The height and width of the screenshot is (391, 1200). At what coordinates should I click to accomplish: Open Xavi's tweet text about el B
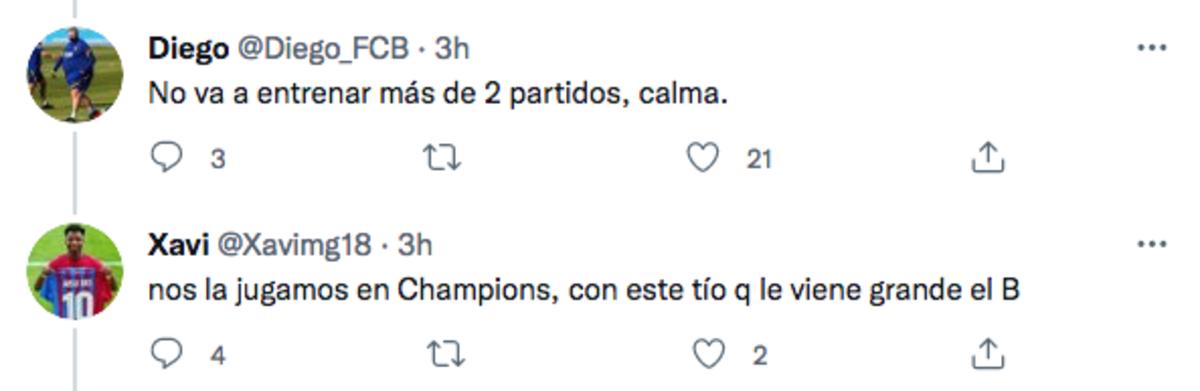[x=584, y=290]
